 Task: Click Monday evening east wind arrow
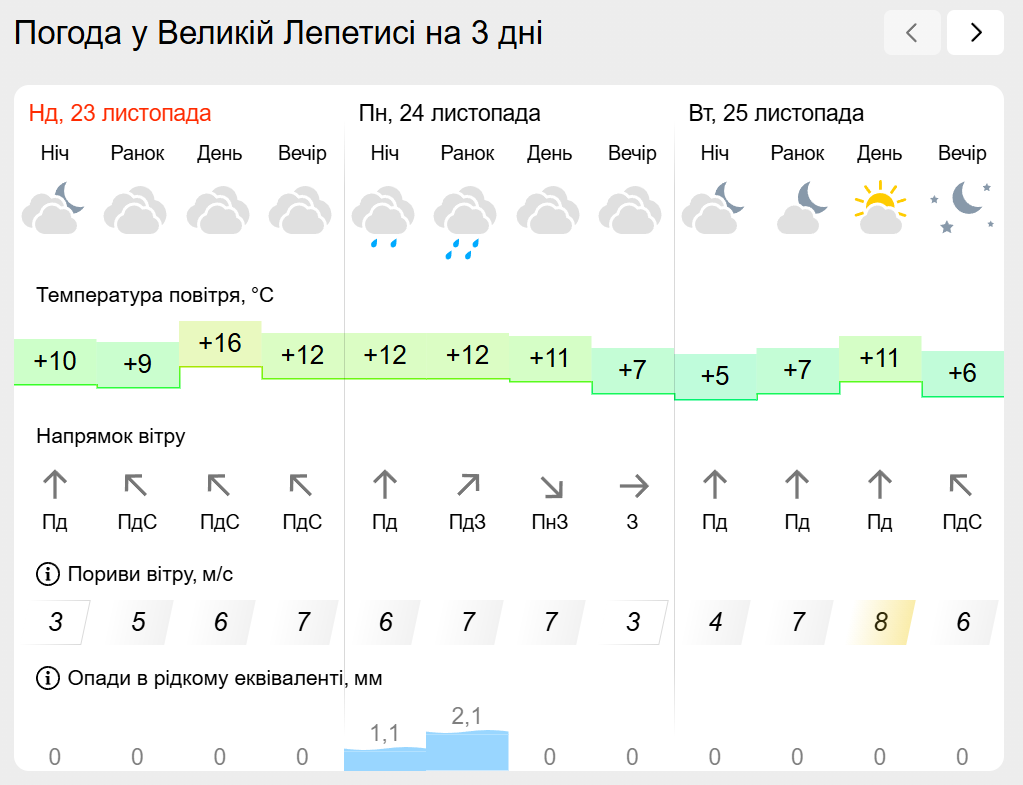[x=633, y=487]
